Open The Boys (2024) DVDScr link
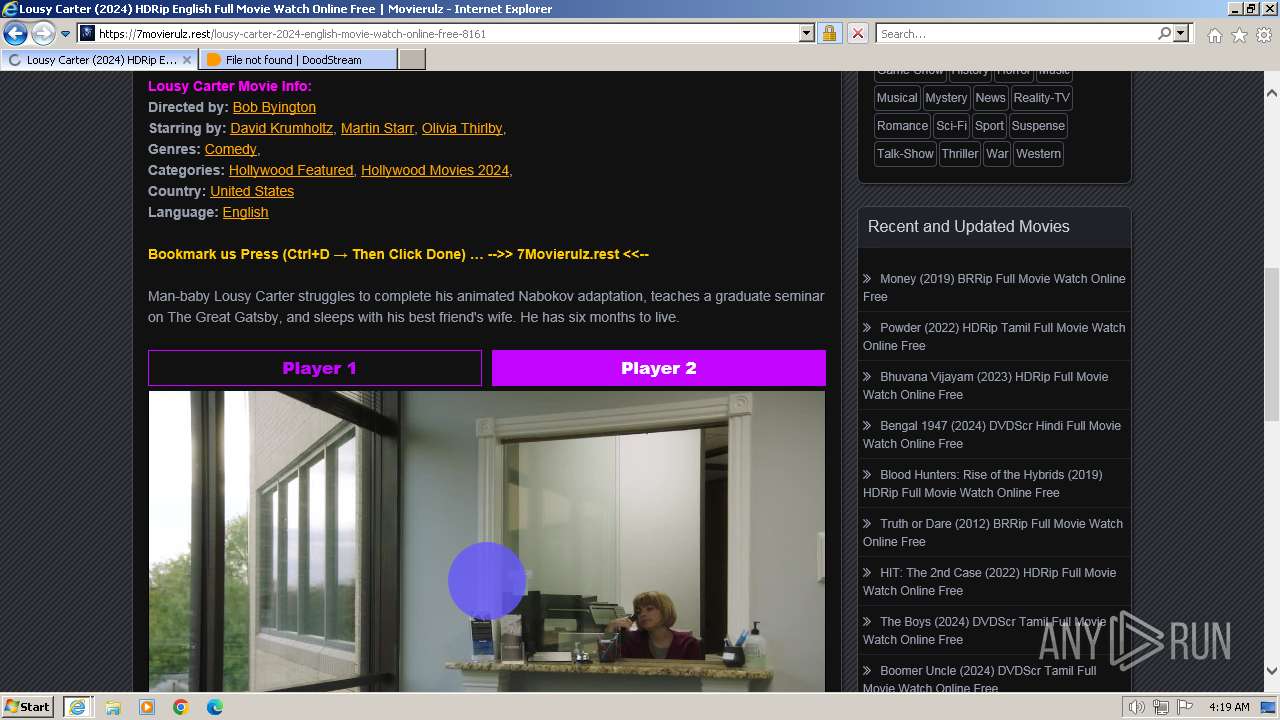Screen dimensions: 1280x720 pos(985,630)
